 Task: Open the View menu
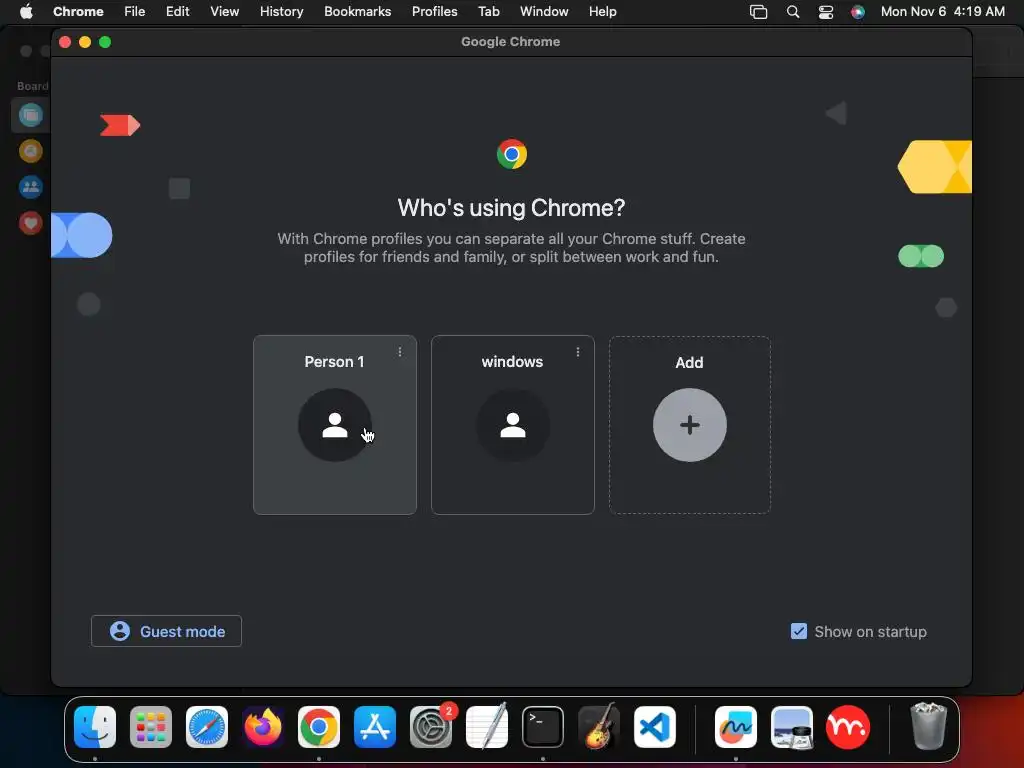[225, 11]
